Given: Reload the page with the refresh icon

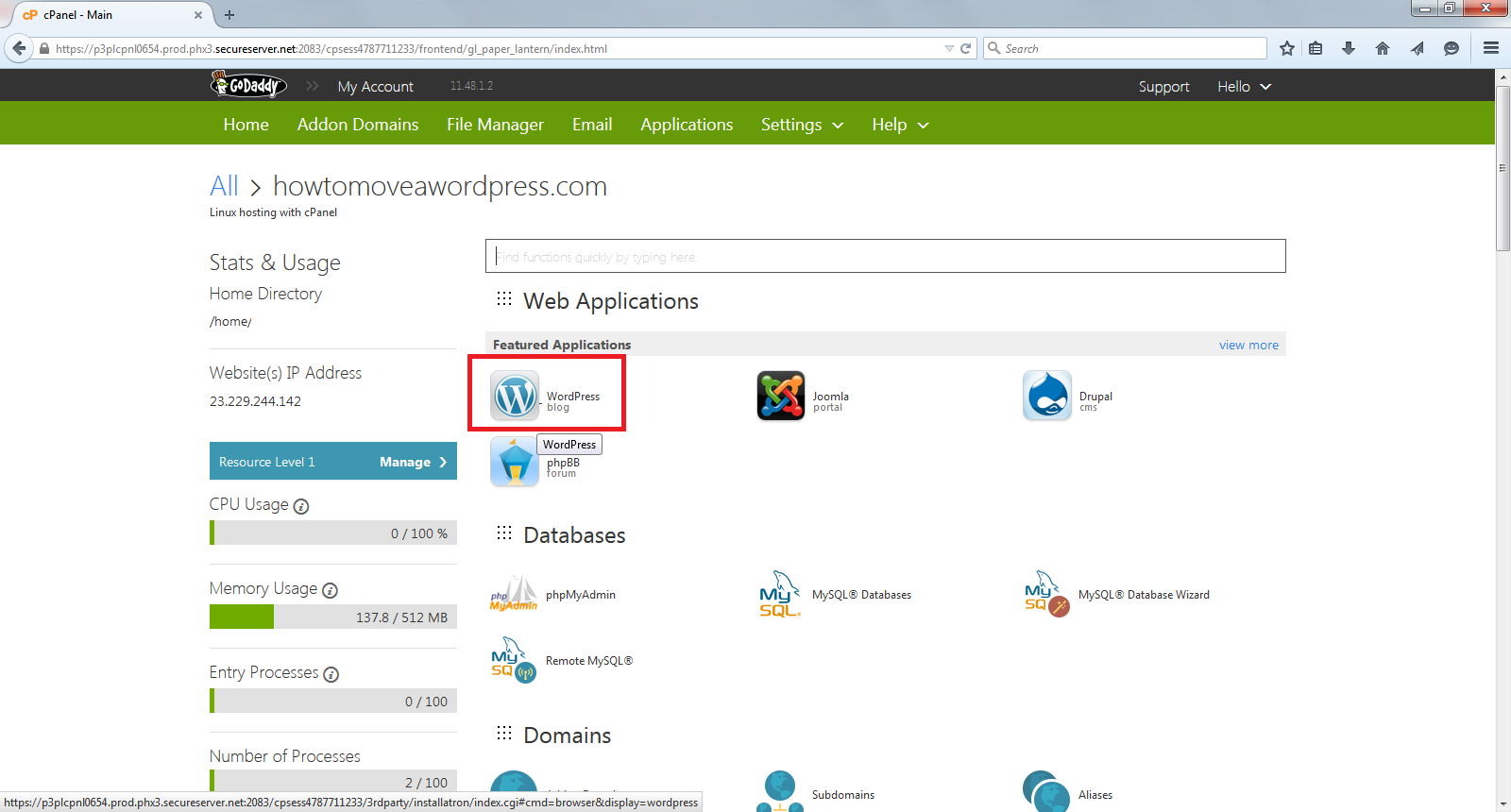Looking at the screenshot, I should 966,48.
